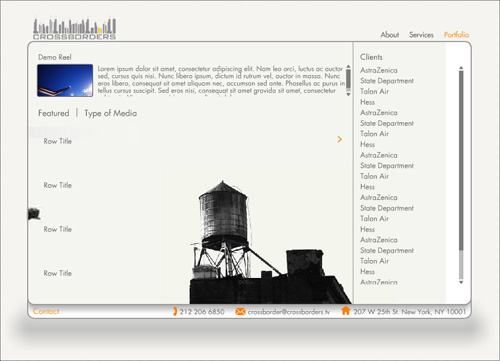
Task: Click the Demo Reel heading
Action: pos(55,57)
